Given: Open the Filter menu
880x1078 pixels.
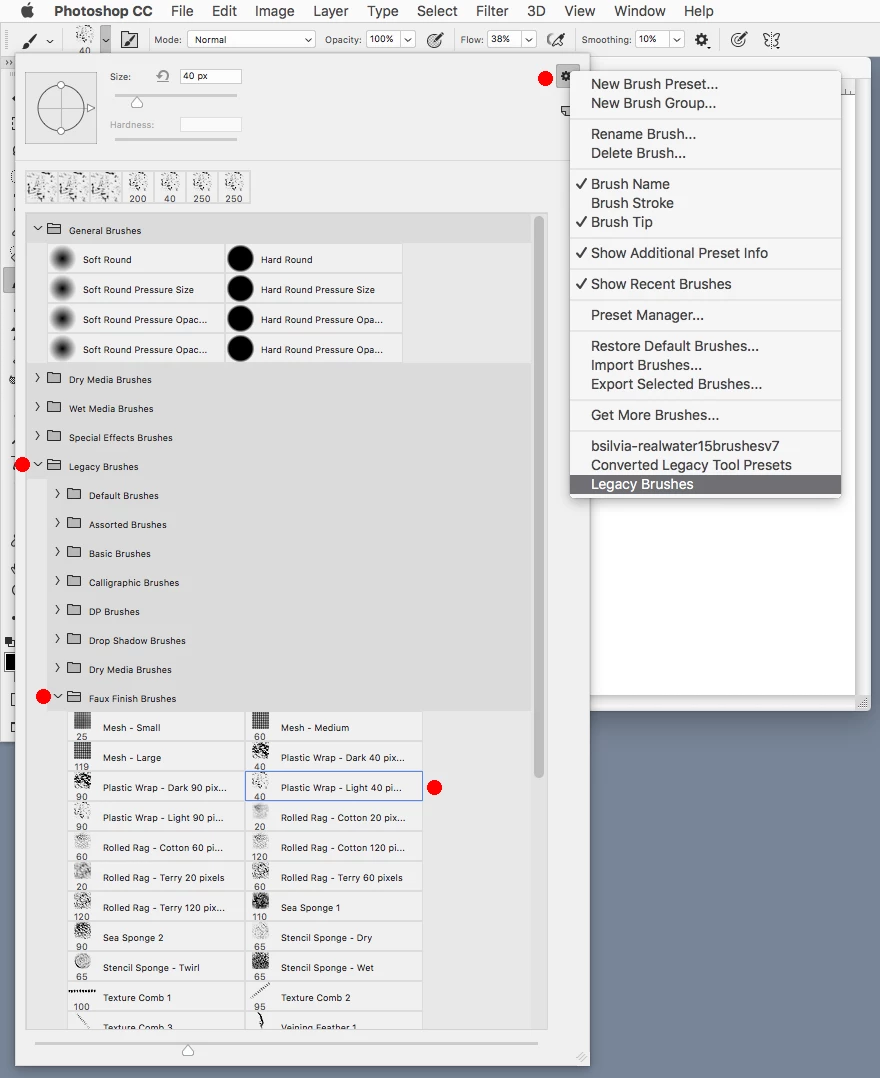Looking at the screenshot, I should [x=492, y=11].
